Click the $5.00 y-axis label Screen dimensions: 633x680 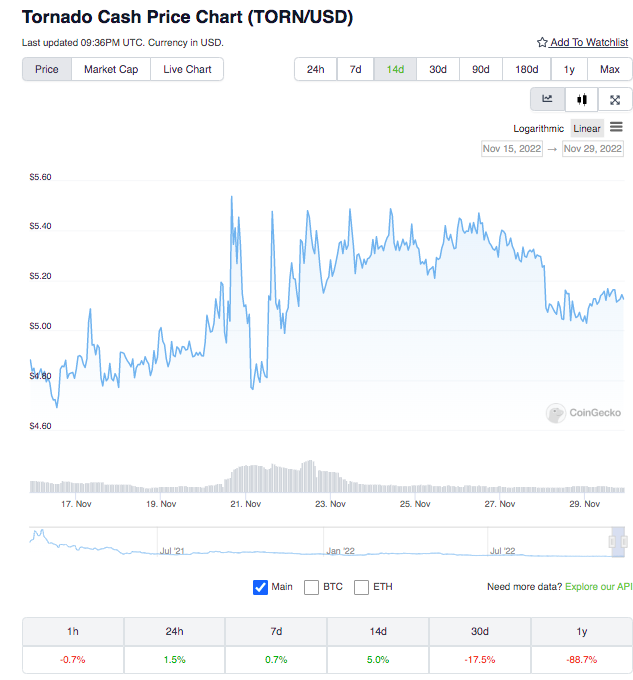pyautogui.click(x=40, y=326)
